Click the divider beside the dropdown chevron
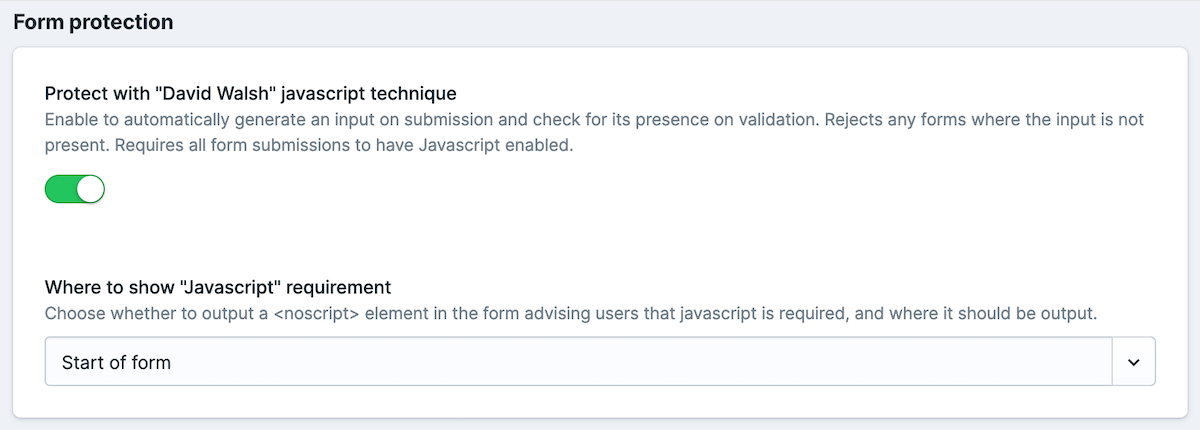This screenshot has height=430, width=1200. [1112, 362]
